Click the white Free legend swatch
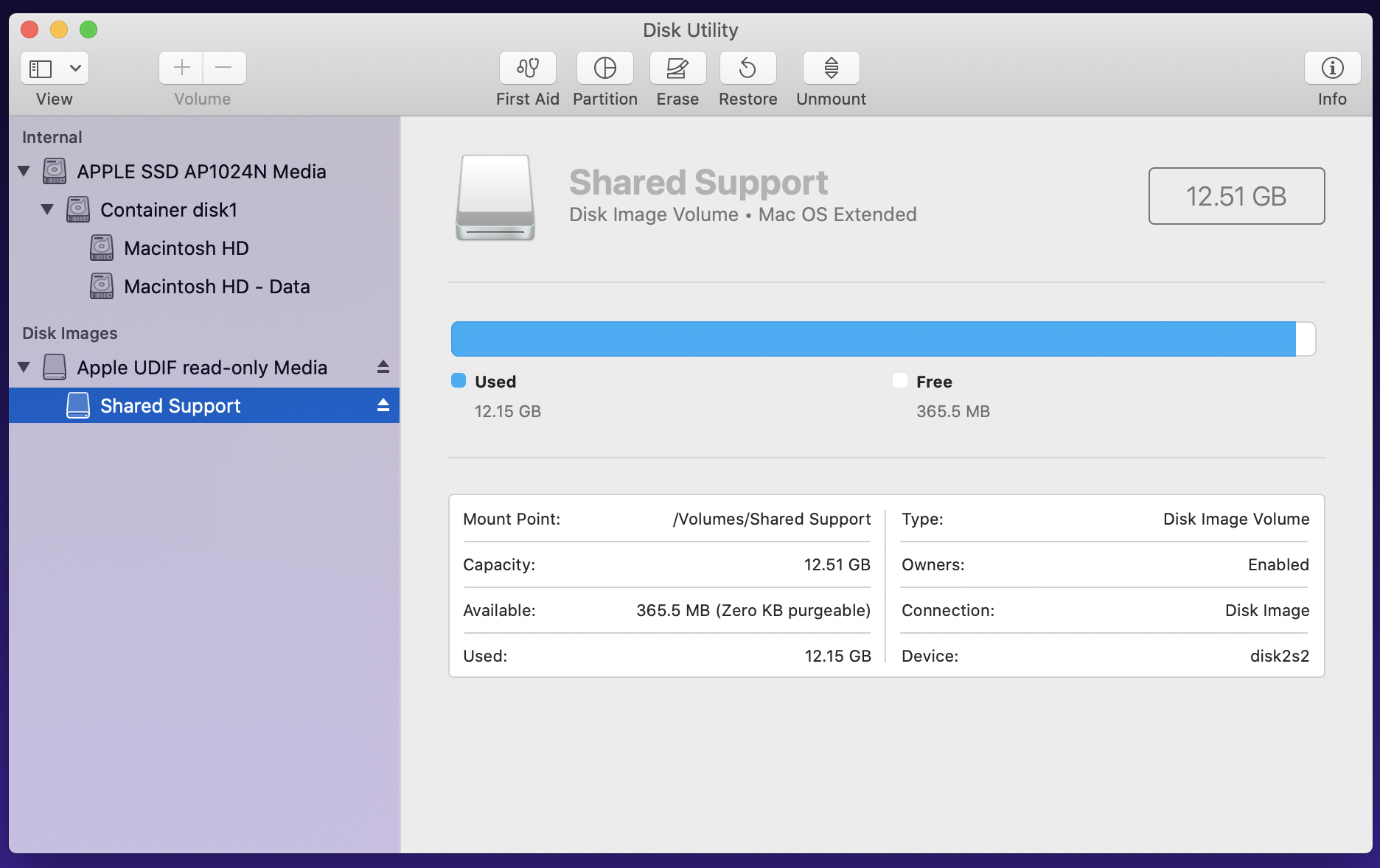Viewport: 1380px width, 868px height. [x=900, y=380]
